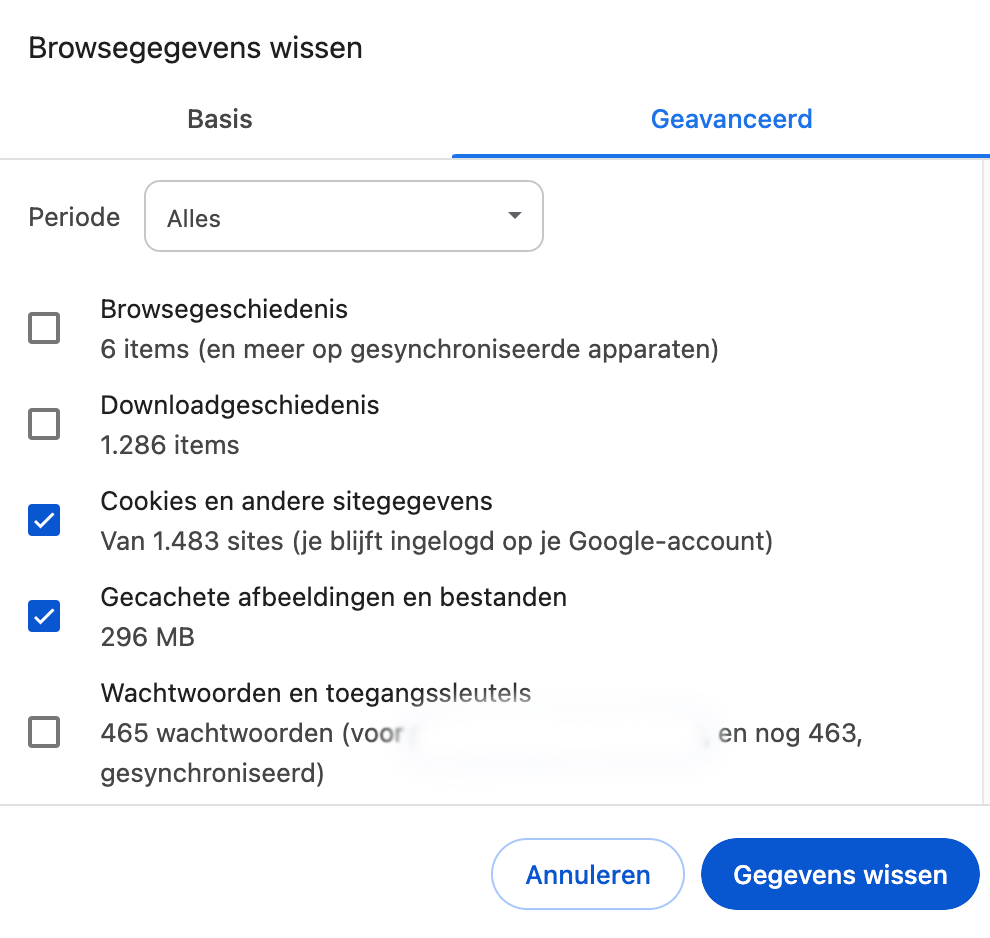Click the Gecachete afbeeldingen en bestanden label
This screenshot has width=990, height=938.
pos(333,597)
